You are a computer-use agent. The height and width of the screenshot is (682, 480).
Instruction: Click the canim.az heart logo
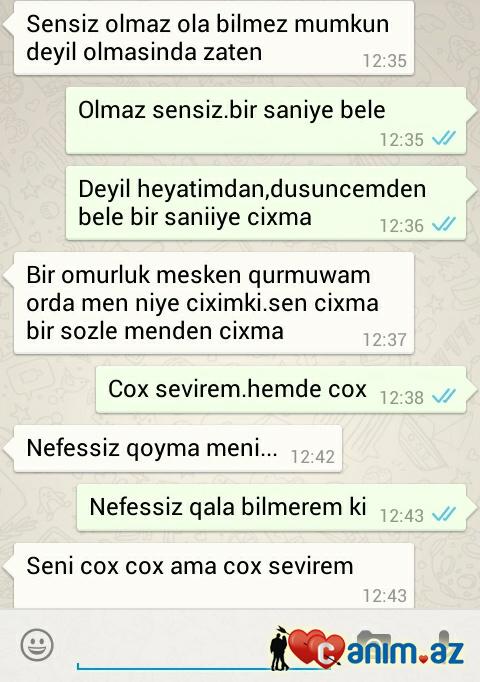(x=314, y=648)
